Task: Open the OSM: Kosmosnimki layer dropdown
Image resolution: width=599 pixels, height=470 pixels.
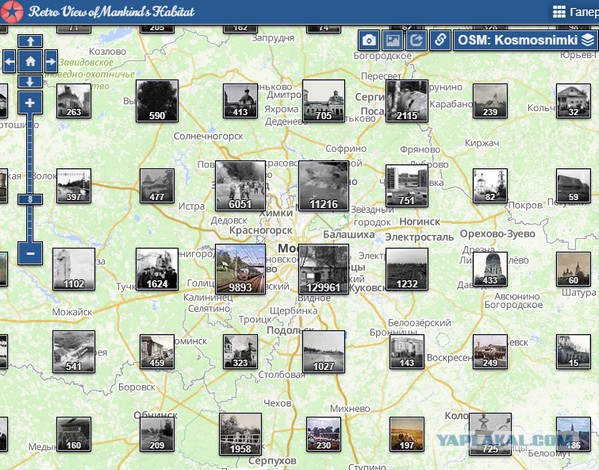Action: (x=525, y=40)
